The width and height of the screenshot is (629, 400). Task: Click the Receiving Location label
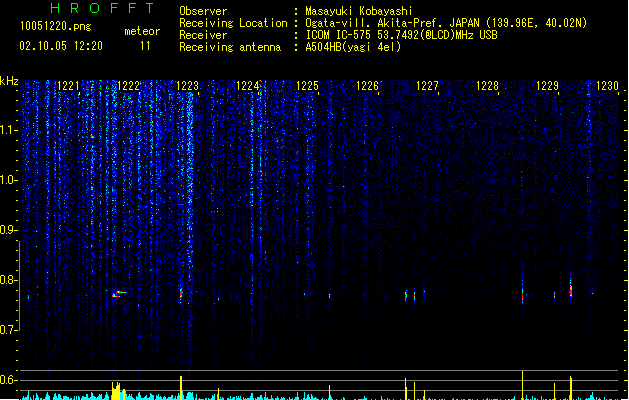(x=233, y=23)
